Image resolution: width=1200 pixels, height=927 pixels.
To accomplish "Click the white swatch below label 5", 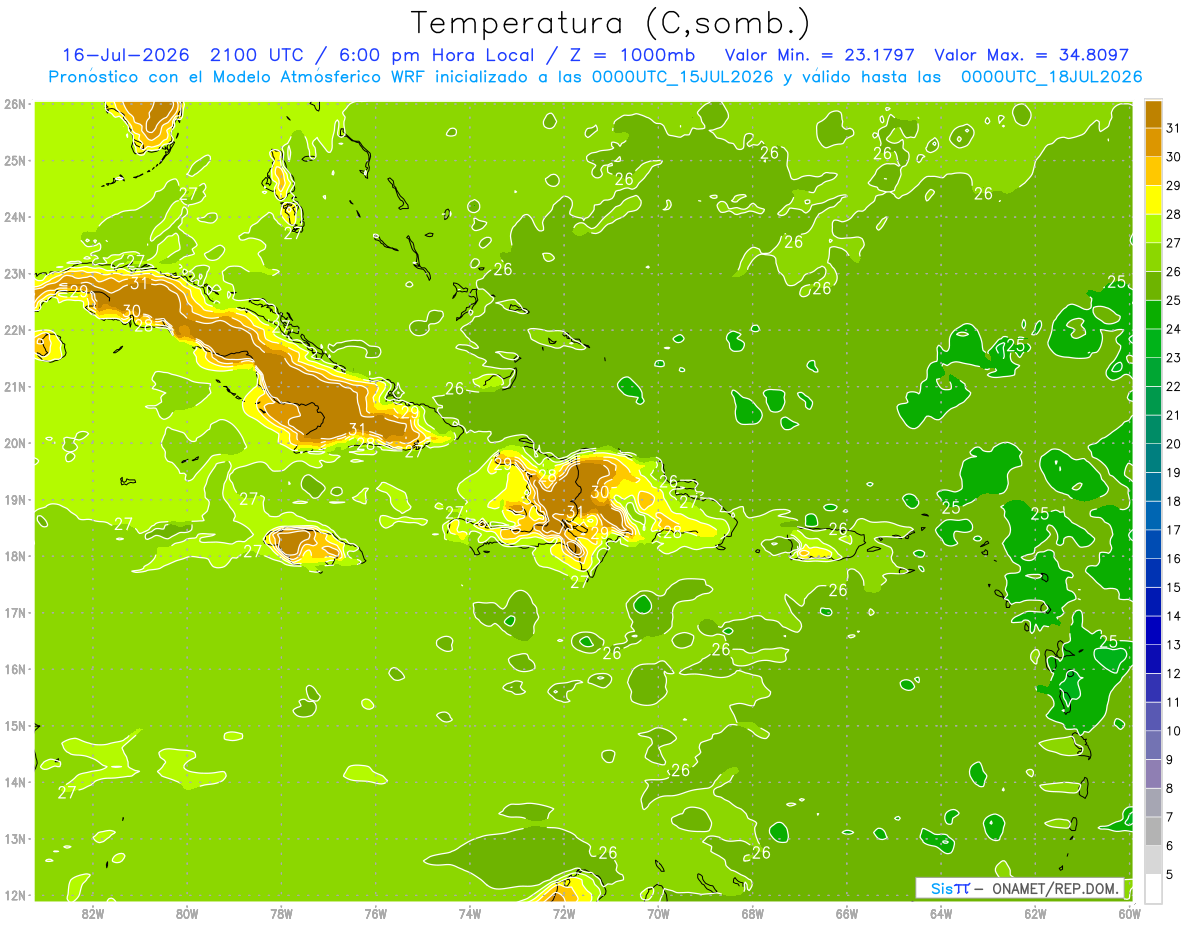I will pyautogui.click(x=1154, y=888).
